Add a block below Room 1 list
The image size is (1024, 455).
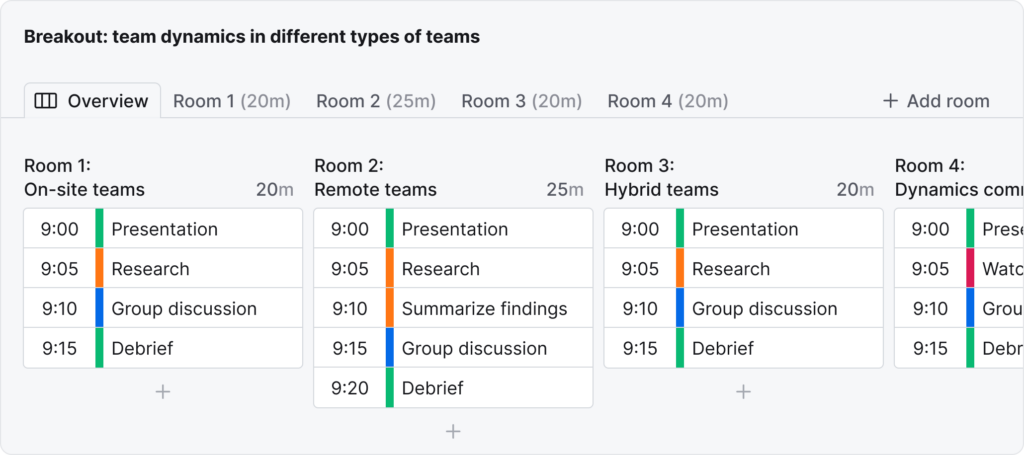[x=163, y=392]
